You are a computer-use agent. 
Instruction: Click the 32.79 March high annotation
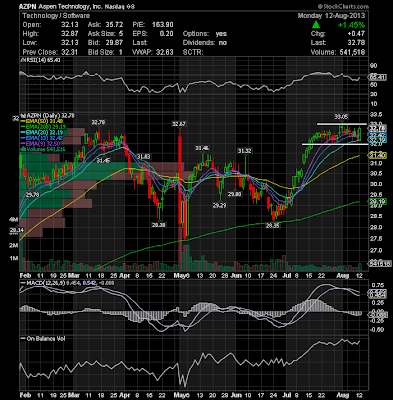pyautogui.click(x=98, y=123)
